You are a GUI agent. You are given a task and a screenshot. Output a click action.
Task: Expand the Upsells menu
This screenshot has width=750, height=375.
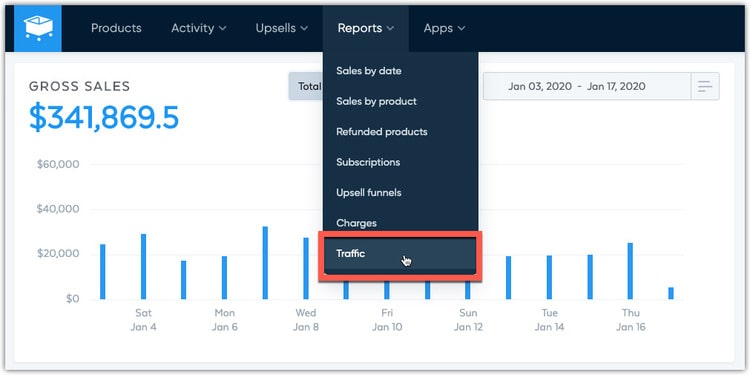[x=282, y=28]
